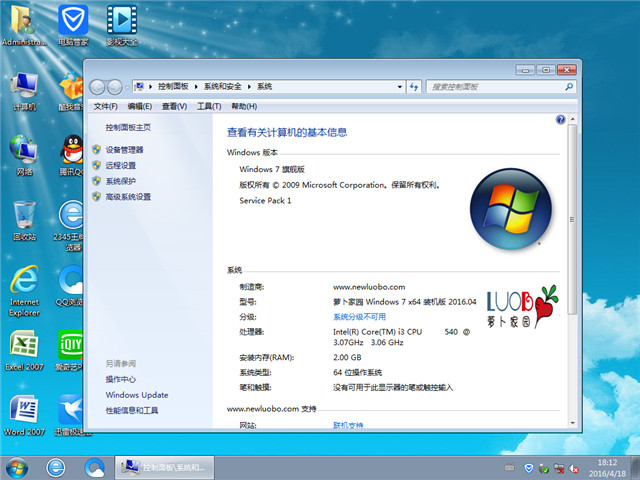Open Word 2007 desktop shortcut
The width and height of the screenshot is (640, 480).
[x=24, y=415]
